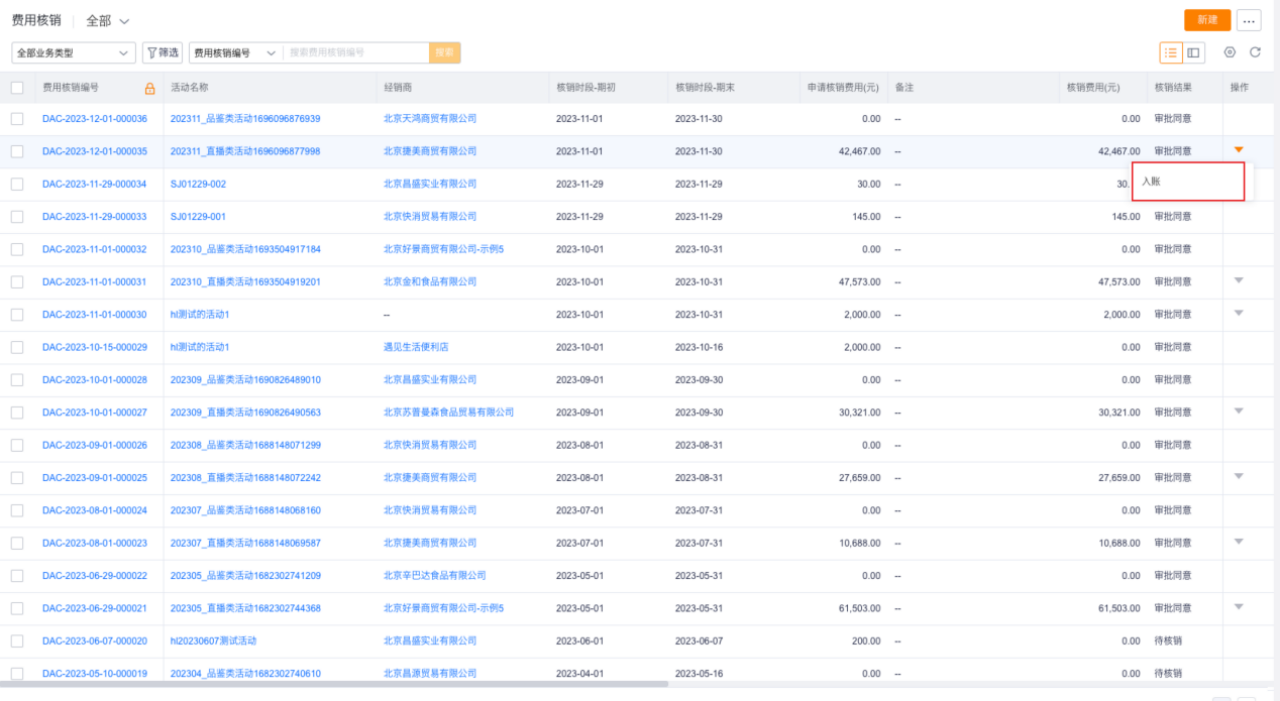Image resolution: width=1280 pixels, height=701 pixels.
Task: Expand action arrow for row DAC-2023-09-01-000025
Action: [x=1239, y=476]
